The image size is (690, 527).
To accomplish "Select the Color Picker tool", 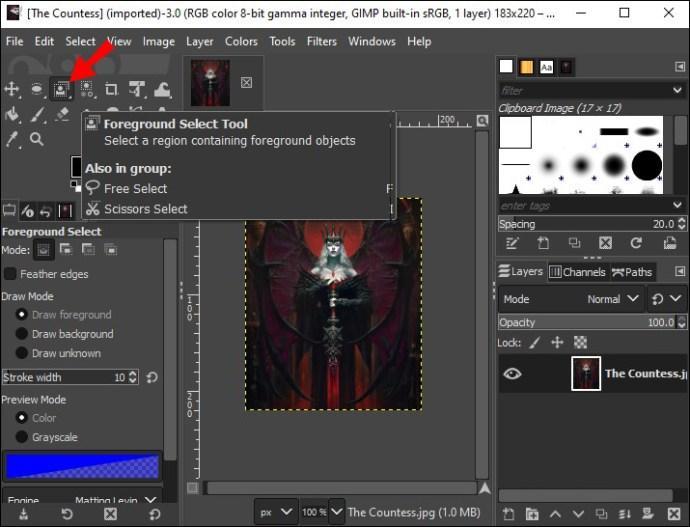I will click(12, 139).
